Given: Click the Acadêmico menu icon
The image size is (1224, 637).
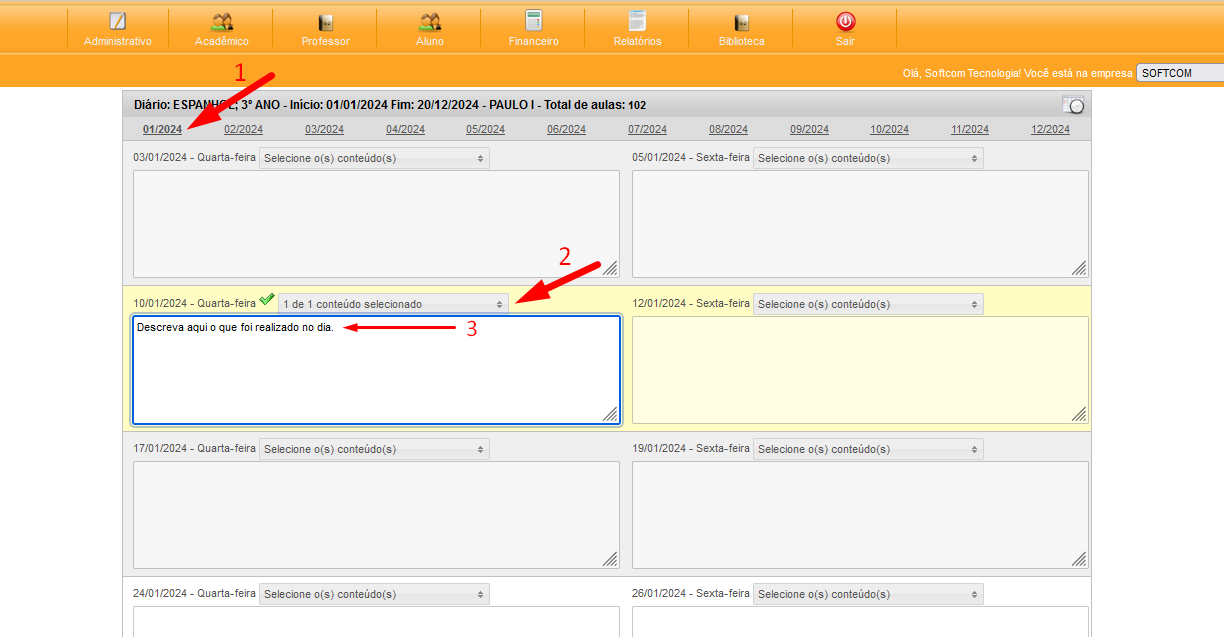Looking at the screenshot, I should [x=222, y=22].
